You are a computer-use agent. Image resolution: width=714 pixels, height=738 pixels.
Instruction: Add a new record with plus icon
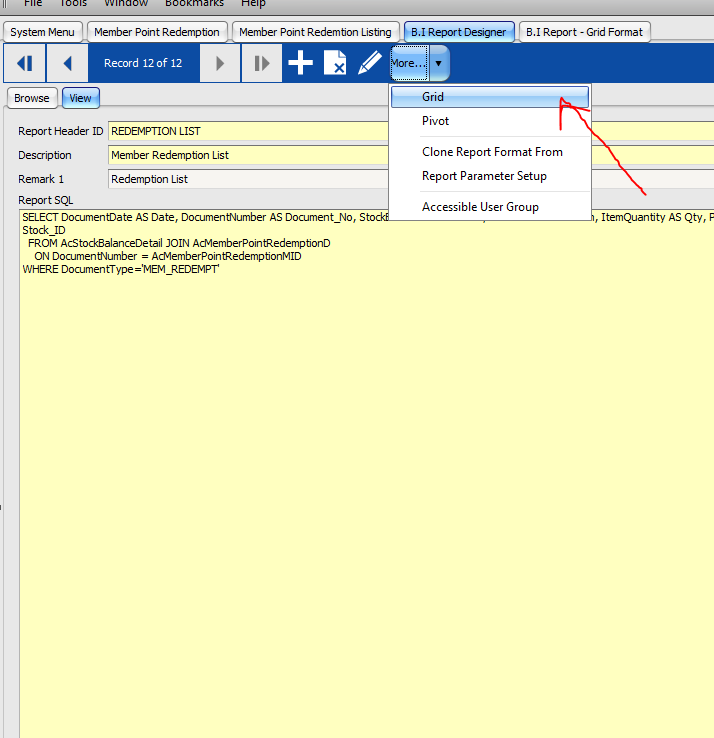click(x=300, y=64)
